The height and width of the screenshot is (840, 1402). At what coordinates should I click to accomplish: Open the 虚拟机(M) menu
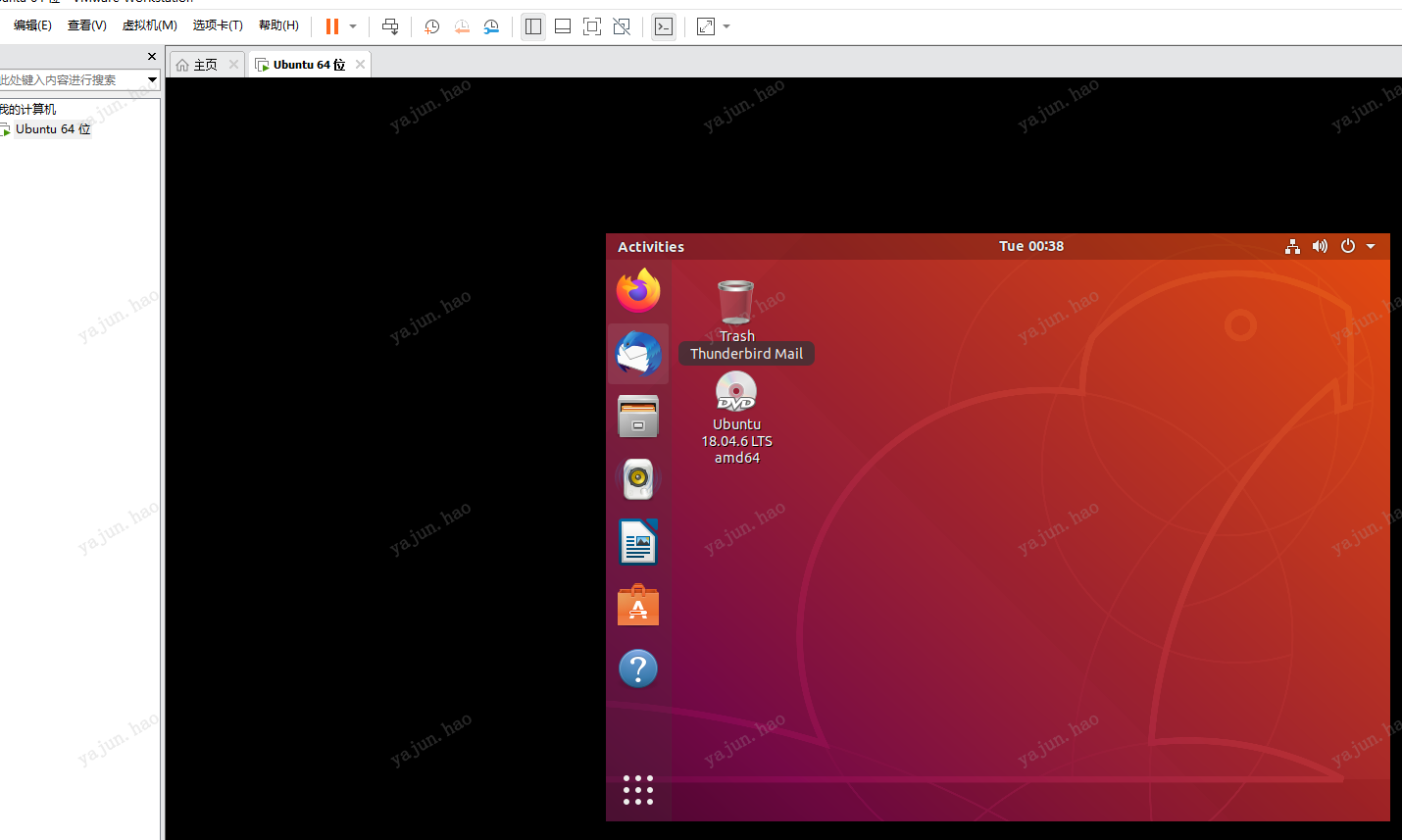pyautogui.click(x=149, y=25)
